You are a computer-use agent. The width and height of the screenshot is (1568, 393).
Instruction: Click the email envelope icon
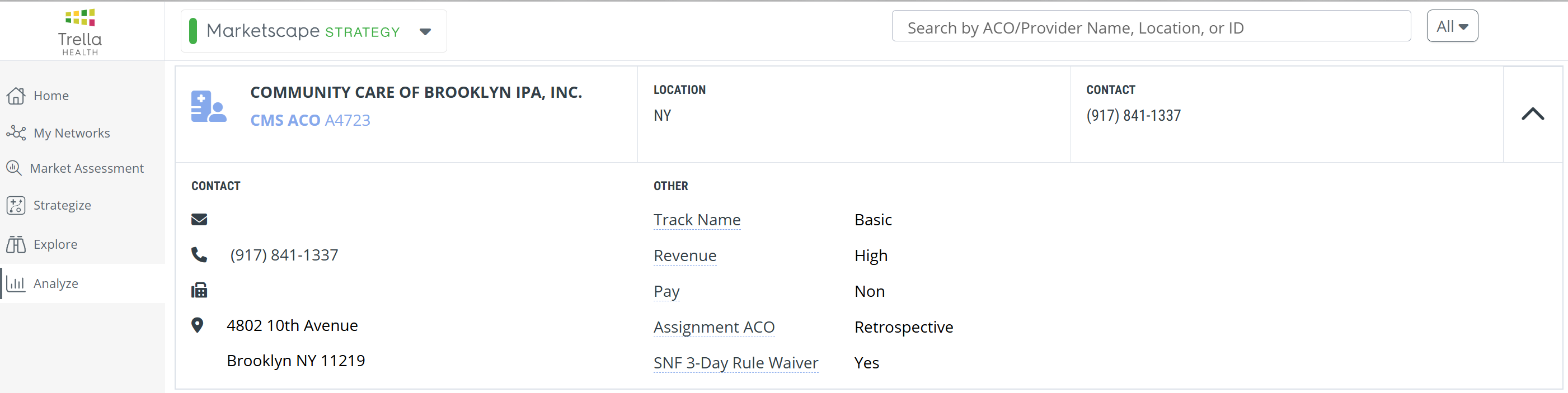pos(199,220)
